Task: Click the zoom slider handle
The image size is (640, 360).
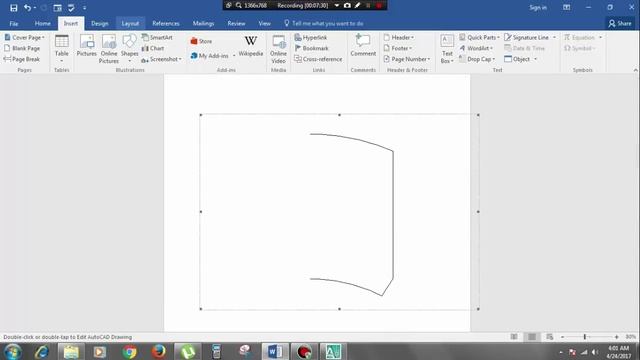Action: point(584,337)
